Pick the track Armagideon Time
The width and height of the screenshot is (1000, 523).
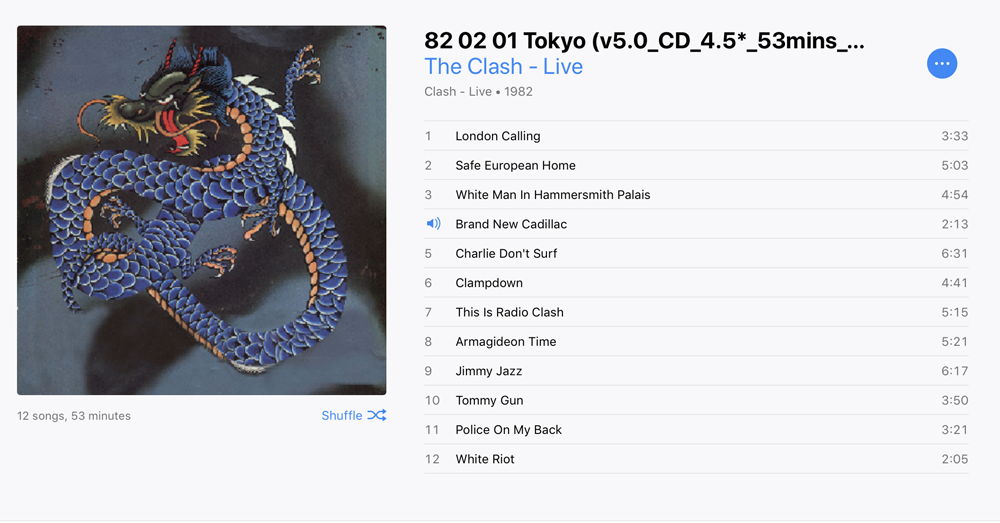(x=696, y=341)
